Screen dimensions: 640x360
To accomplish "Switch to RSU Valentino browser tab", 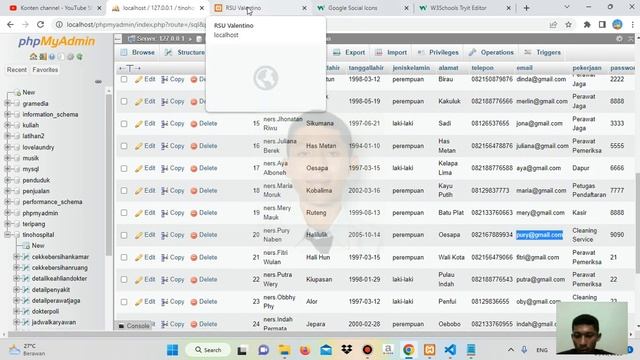I will pos(261,8).
